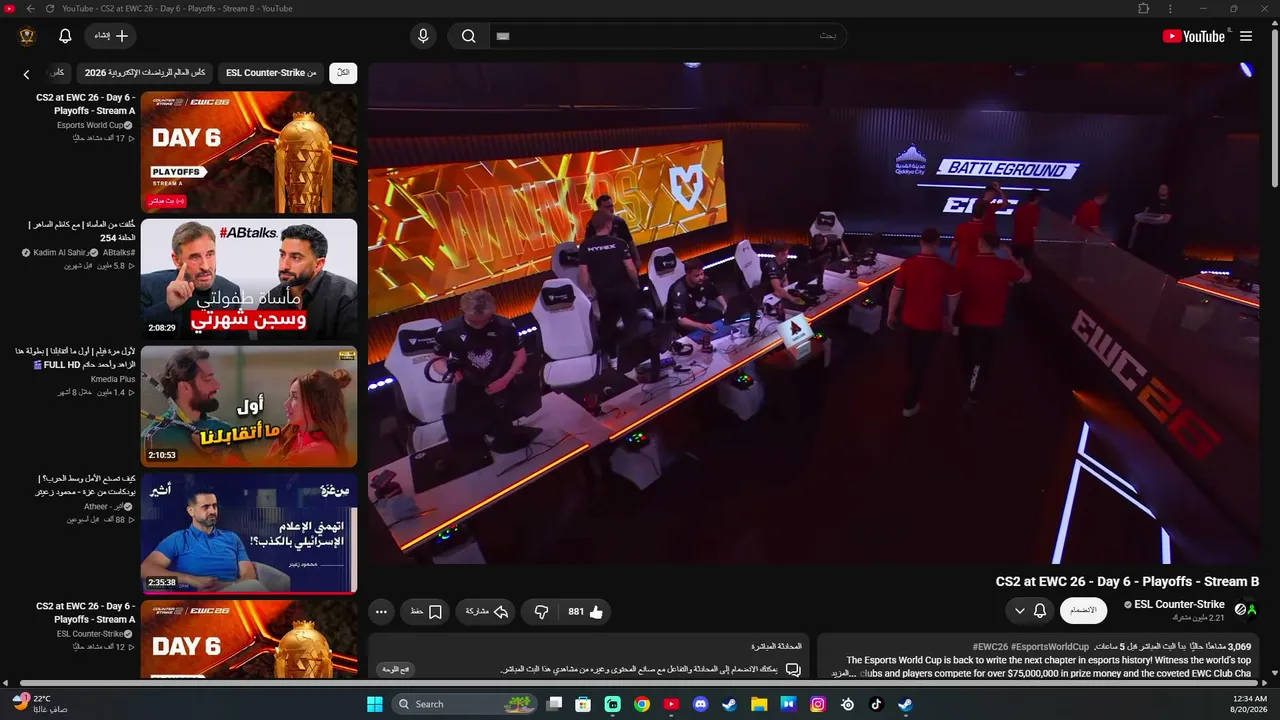The width and height of the screenshot is (1280, 720).
Task: Click the #EsportsWorldCup hashtag
Action: pyautogui.click(x=1050, y=647)
